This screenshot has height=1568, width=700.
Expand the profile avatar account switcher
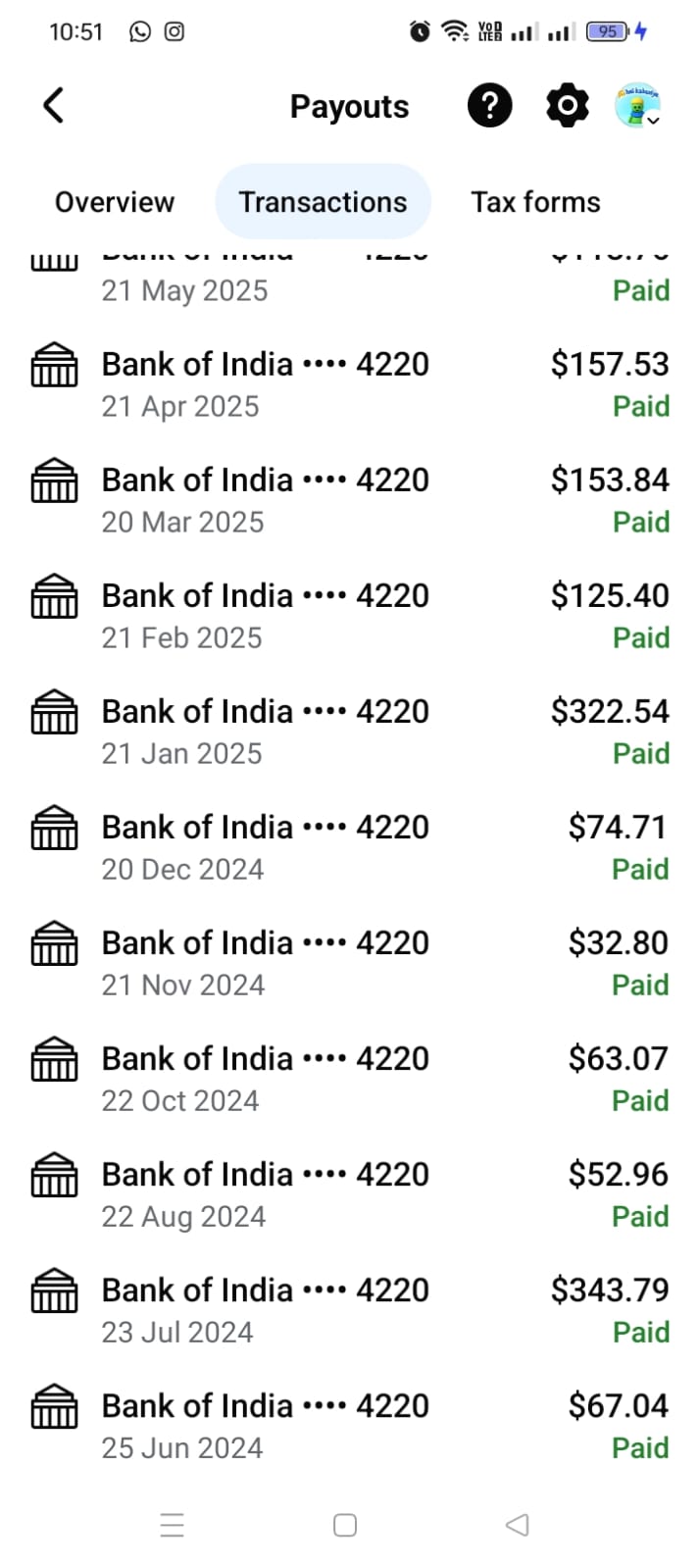(638, 106)
